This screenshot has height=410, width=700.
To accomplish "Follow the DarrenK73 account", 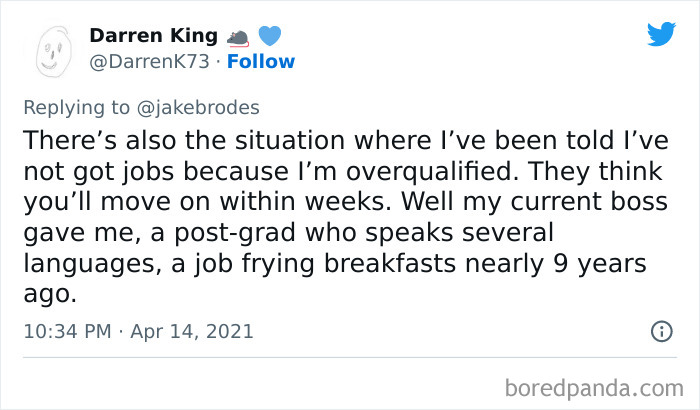I will coord(260,62).
